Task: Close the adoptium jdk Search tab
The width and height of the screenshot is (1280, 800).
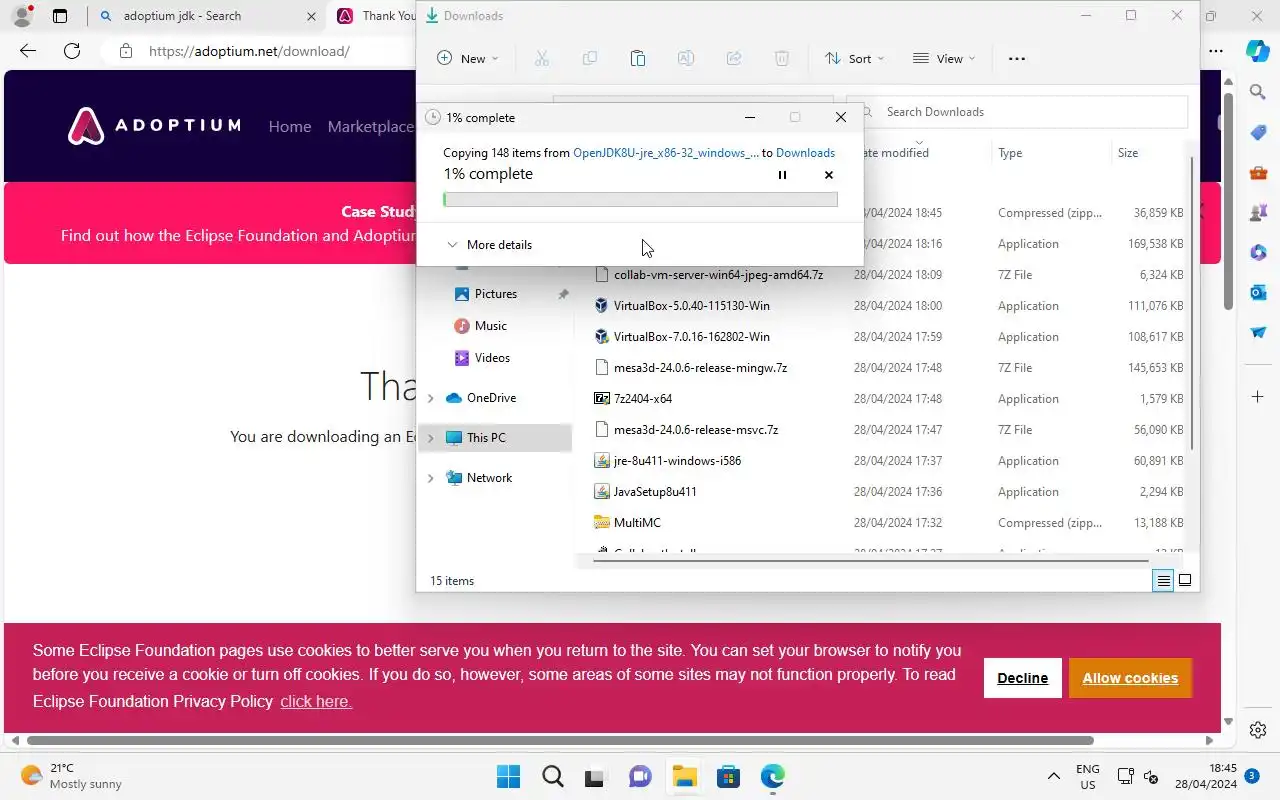Action: pyautogui.click(x=311, y=16)
